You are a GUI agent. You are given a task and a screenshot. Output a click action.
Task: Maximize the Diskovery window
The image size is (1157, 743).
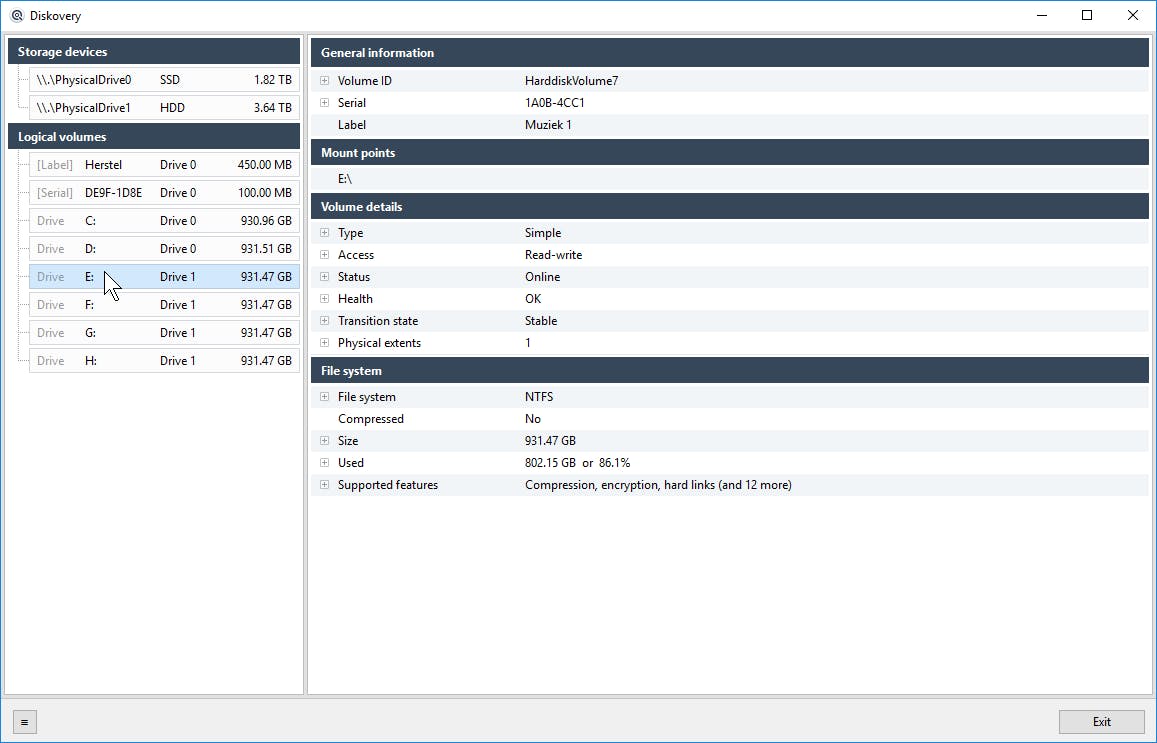pyautogui.click(x=1087, y=15)
